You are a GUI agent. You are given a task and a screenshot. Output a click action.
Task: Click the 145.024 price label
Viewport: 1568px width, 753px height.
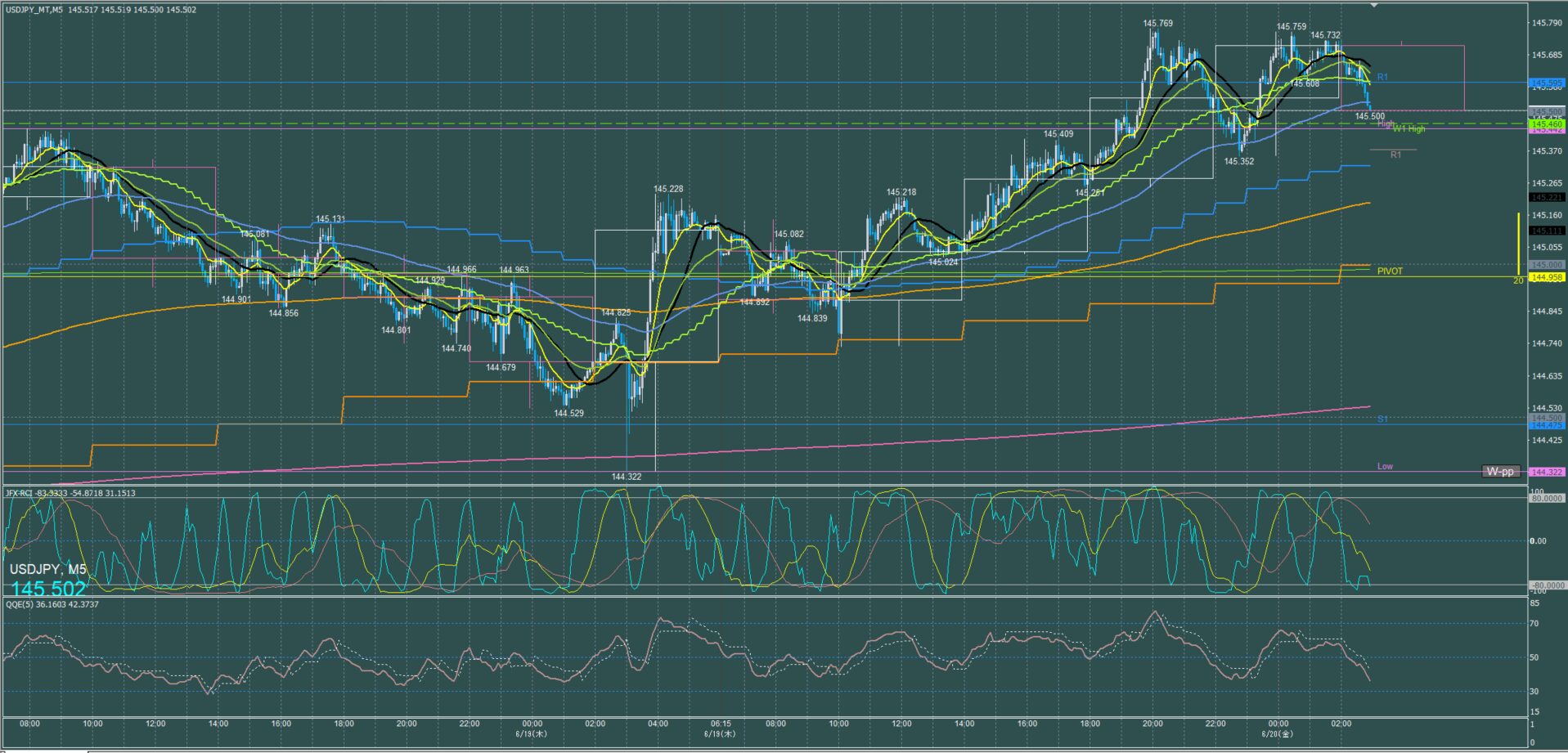click(943, 262)
